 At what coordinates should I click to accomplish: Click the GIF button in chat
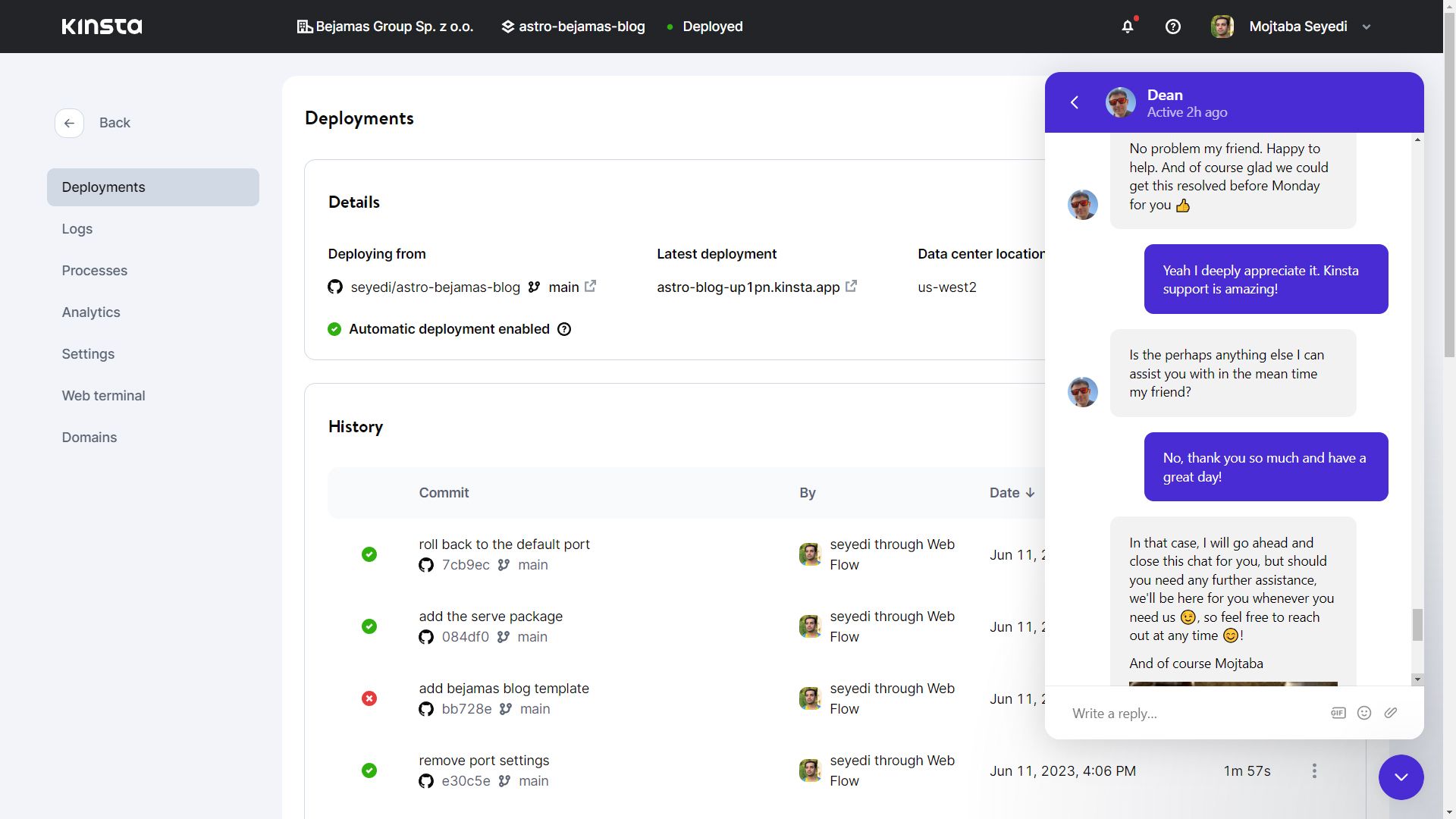pos(1338,713)
